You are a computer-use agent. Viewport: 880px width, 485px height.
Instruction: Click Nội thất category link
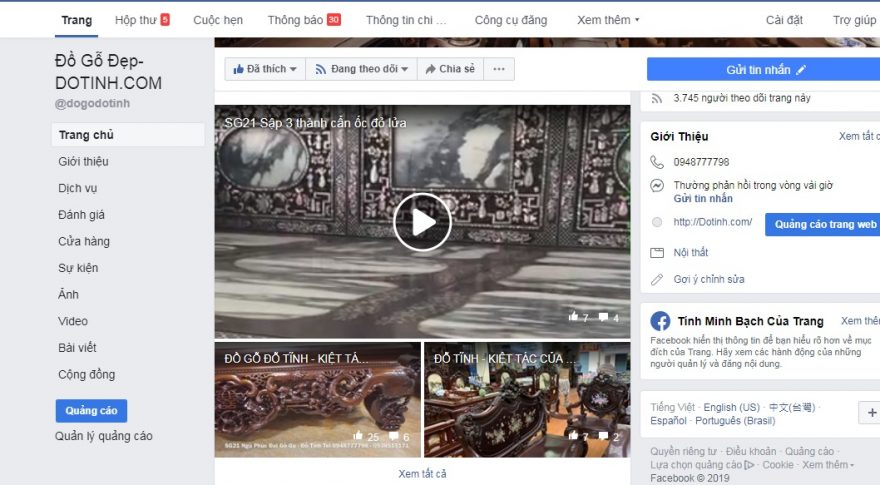[691, 253]
